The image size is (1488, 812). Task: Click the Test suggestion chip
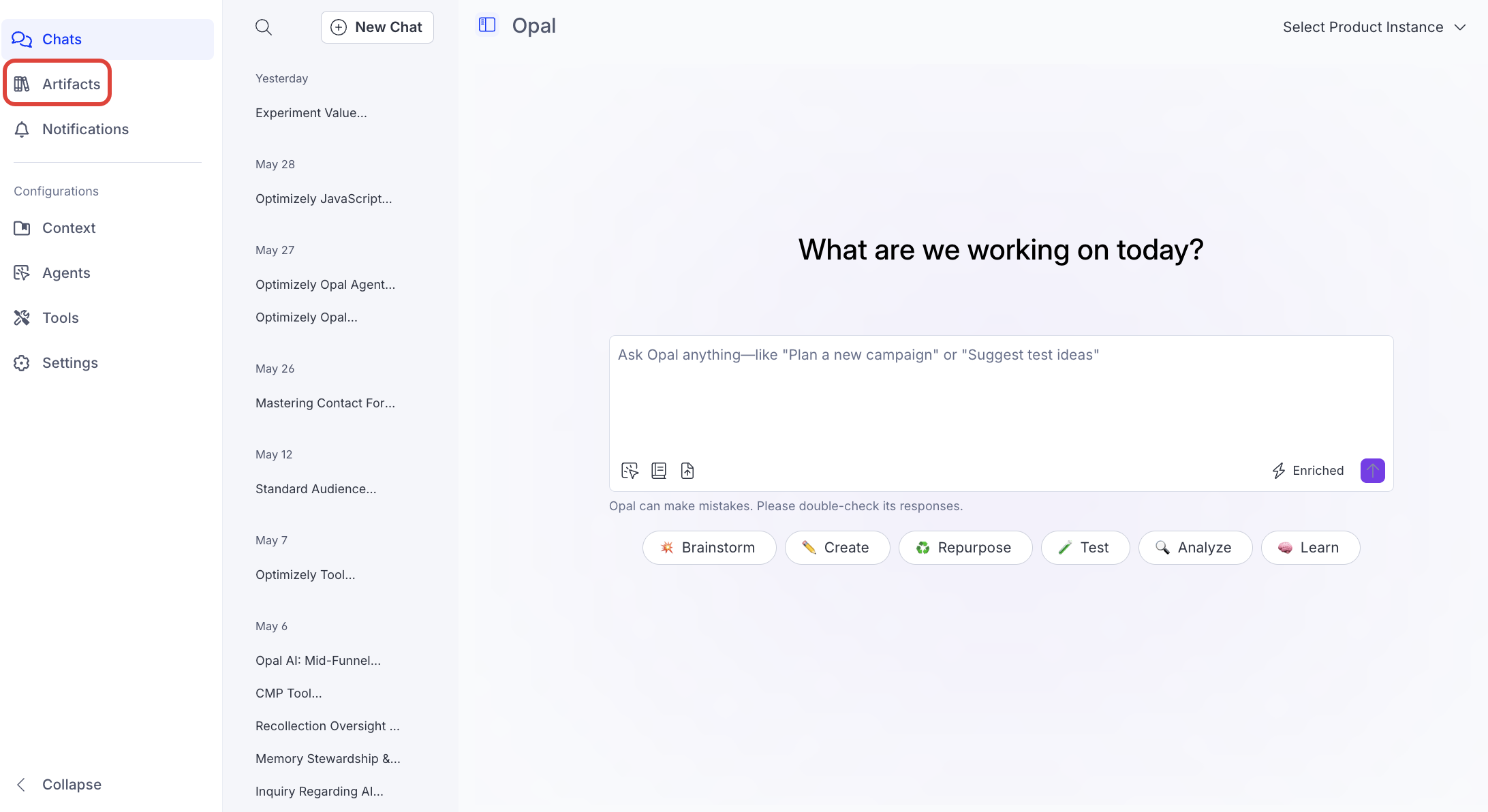click(1085, 548)
